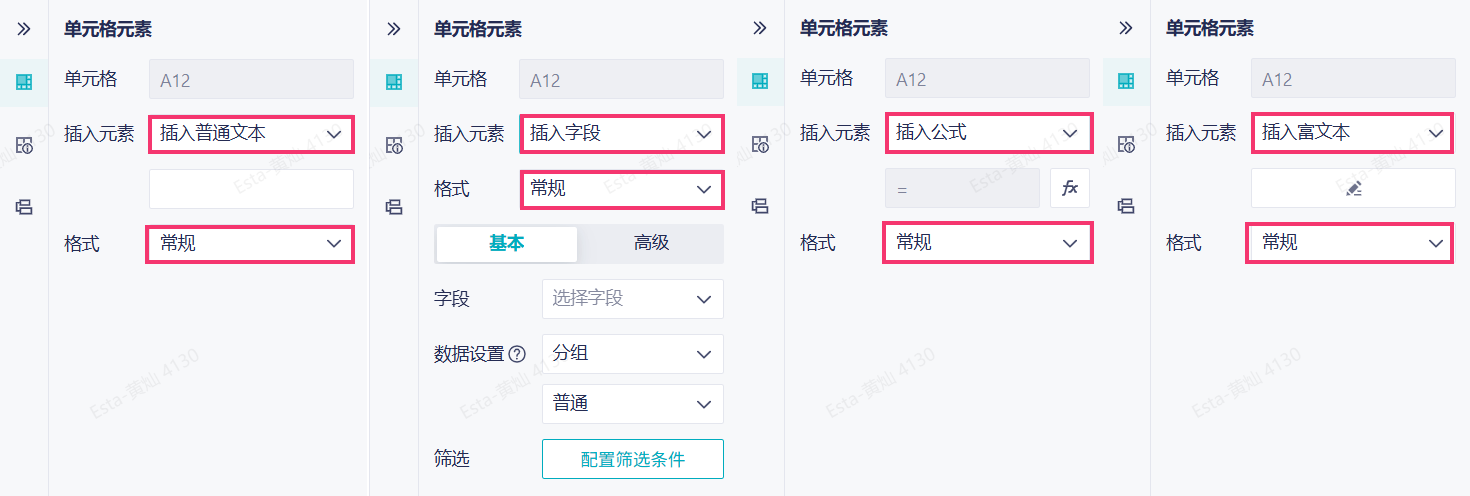Open cell attributes icon beside 插入公式 panel
Screen dimensions: 1470x496
tap(760, 144)
